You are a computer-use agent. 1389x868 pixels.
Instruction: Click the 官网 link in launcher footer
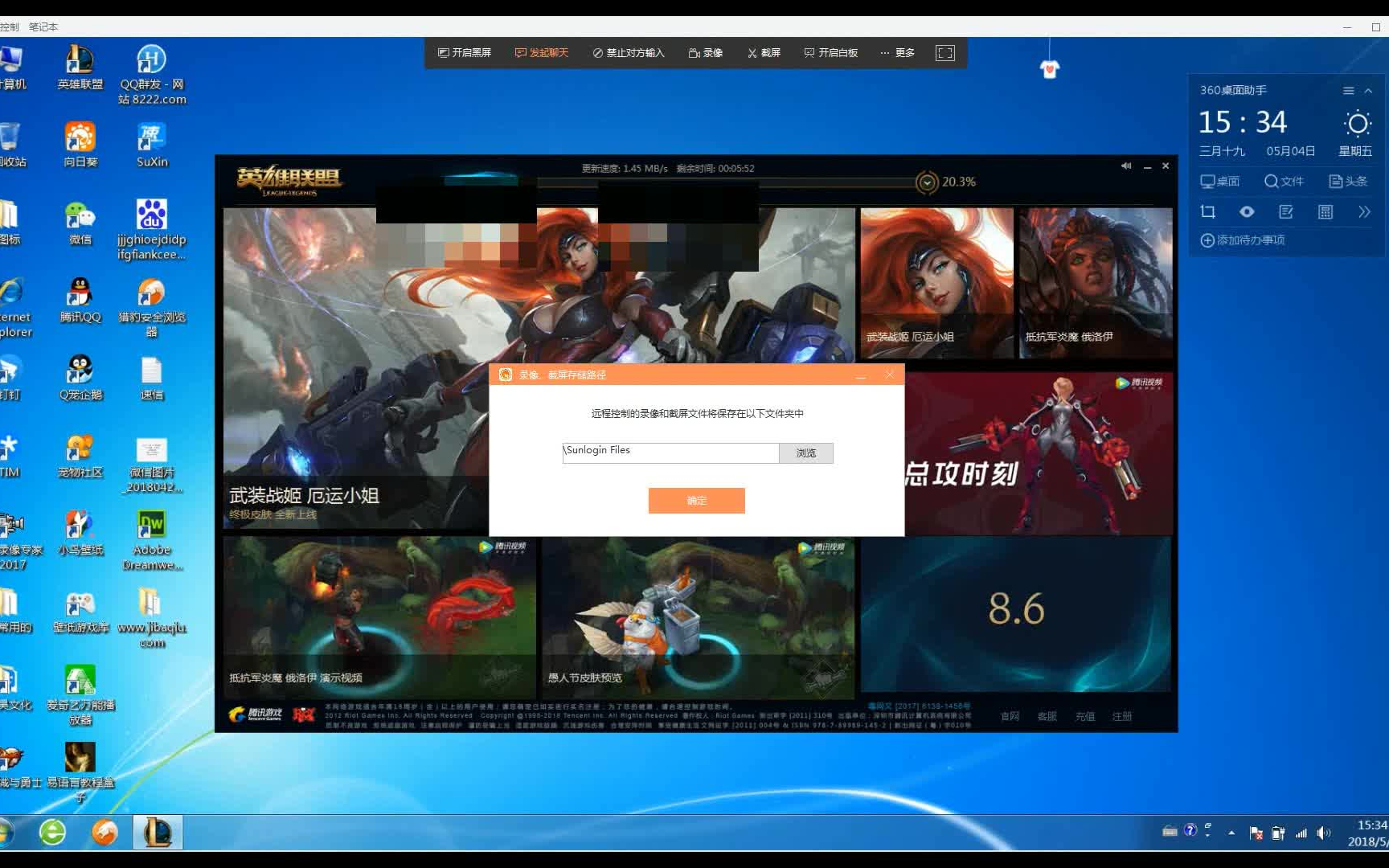click(x=1010, y=716)
